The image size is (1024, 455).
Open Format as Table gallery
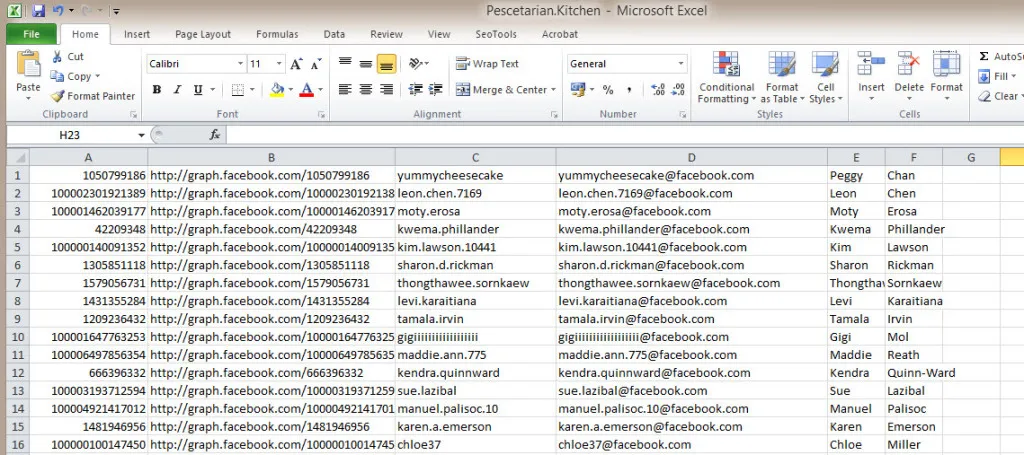782,78
